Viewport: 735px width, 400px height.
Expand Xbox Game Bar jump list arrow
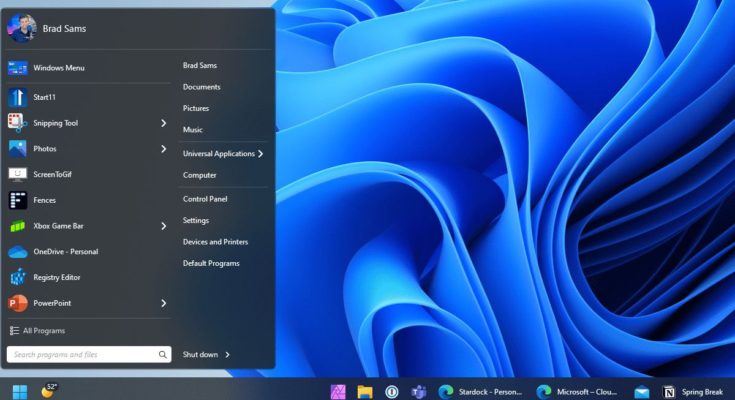(163, 226)
